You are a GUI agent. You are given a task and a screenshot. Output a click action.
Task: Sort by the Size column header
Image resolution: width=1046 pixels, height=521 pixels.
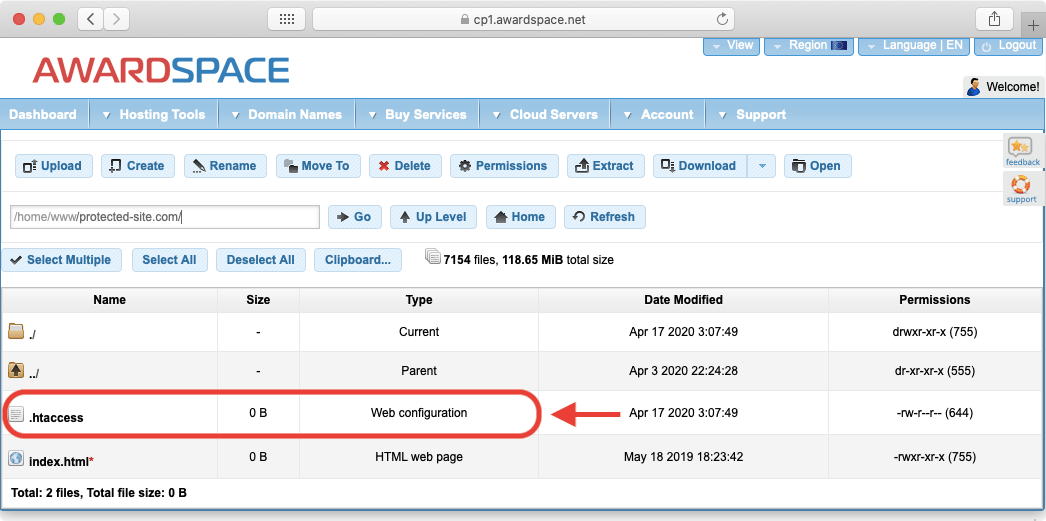click(x=258, y=300)
